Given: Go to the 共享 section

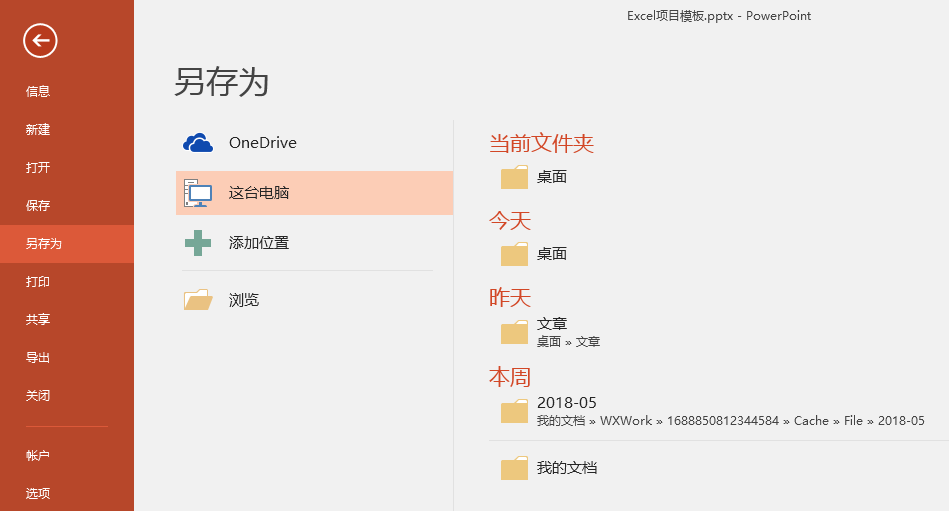Looking at the screenshot, I should click(x=38, y=320).
